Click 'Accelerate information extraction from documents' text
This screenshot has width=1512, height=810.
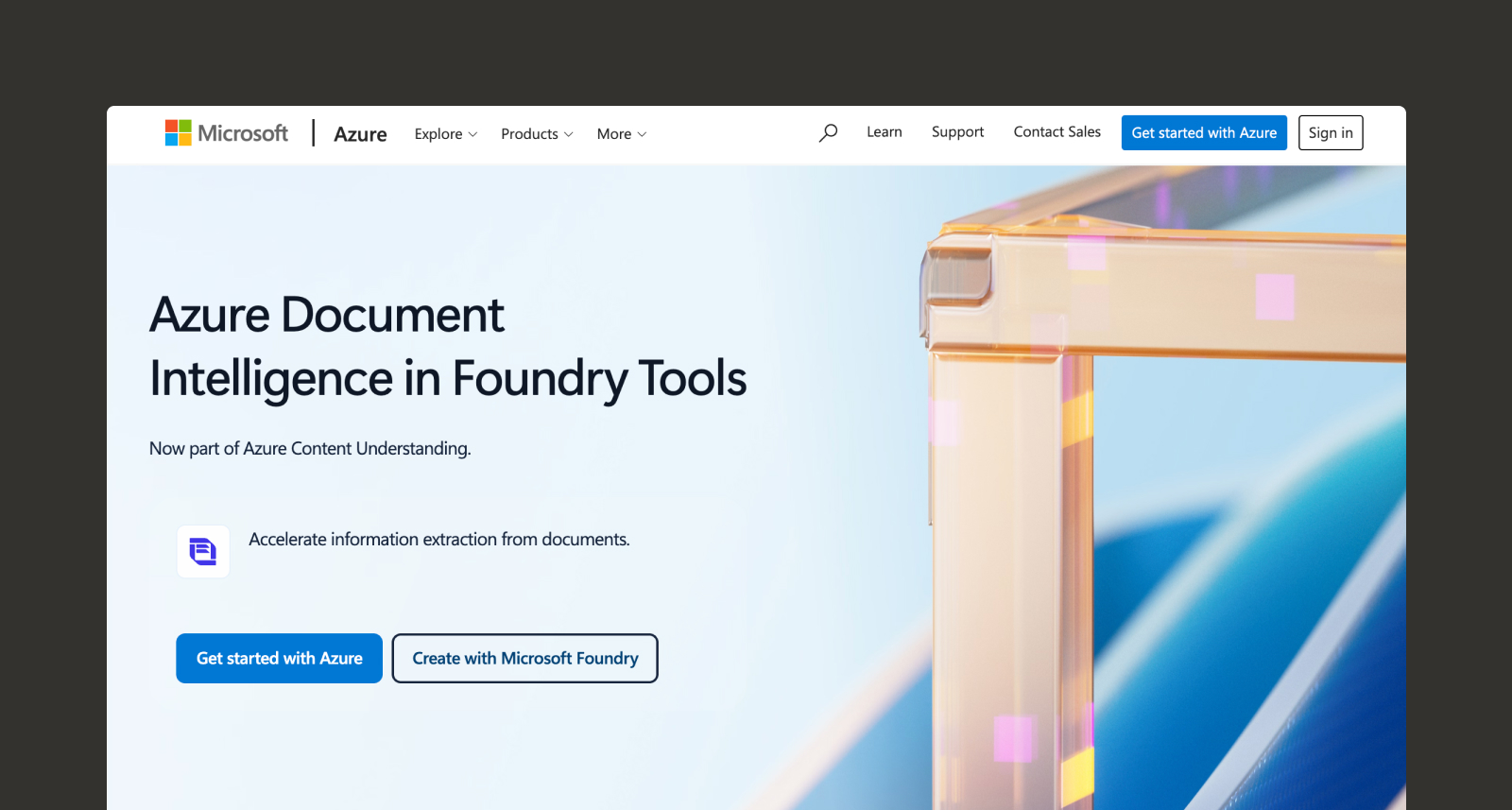(439, 540)
